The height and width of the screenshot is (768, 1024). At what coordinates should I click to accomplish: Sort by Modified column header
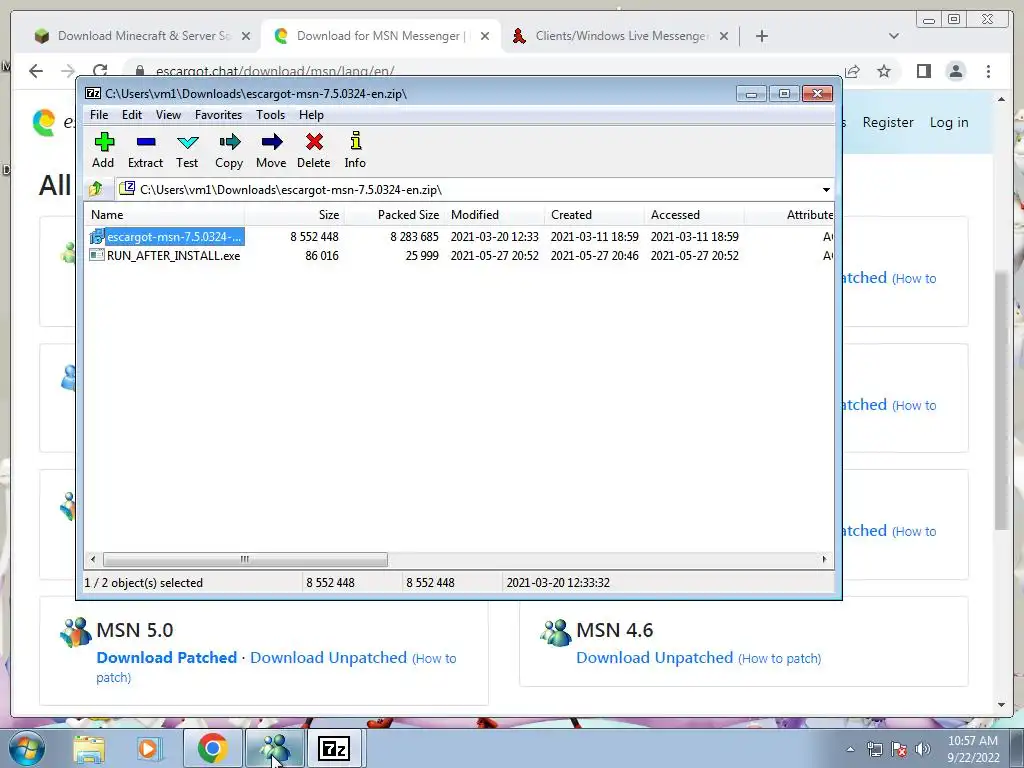pos(494,215)
